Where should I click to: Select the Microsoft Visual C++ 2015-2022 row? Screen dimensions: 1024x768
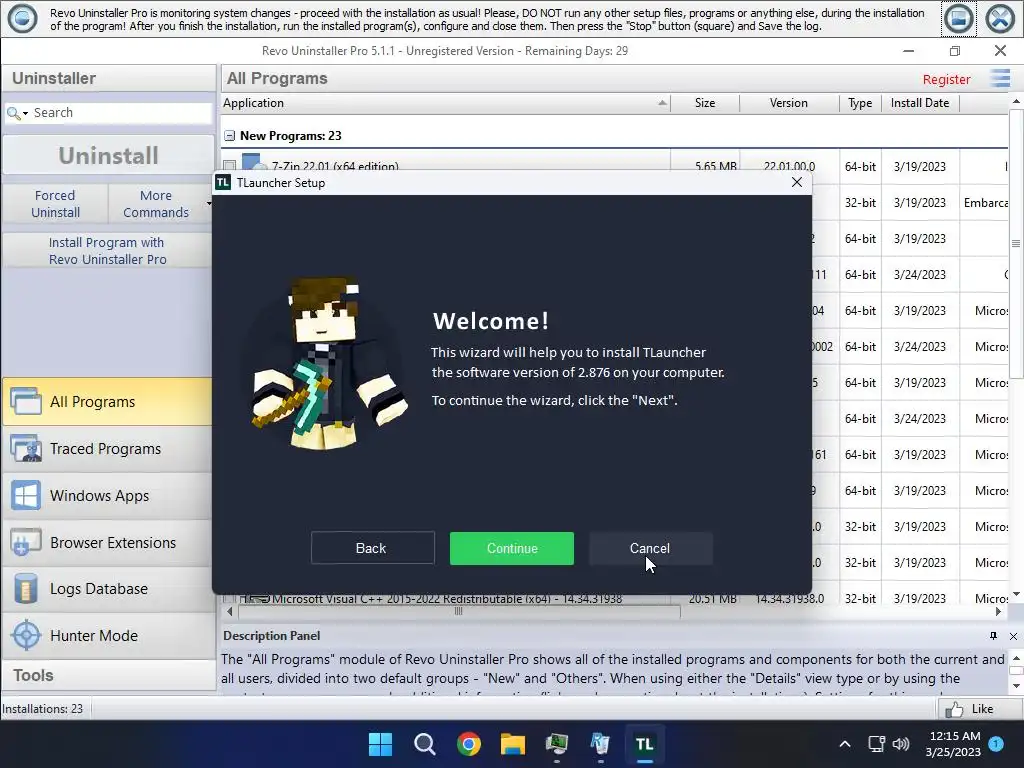click(x=614, y=598)
